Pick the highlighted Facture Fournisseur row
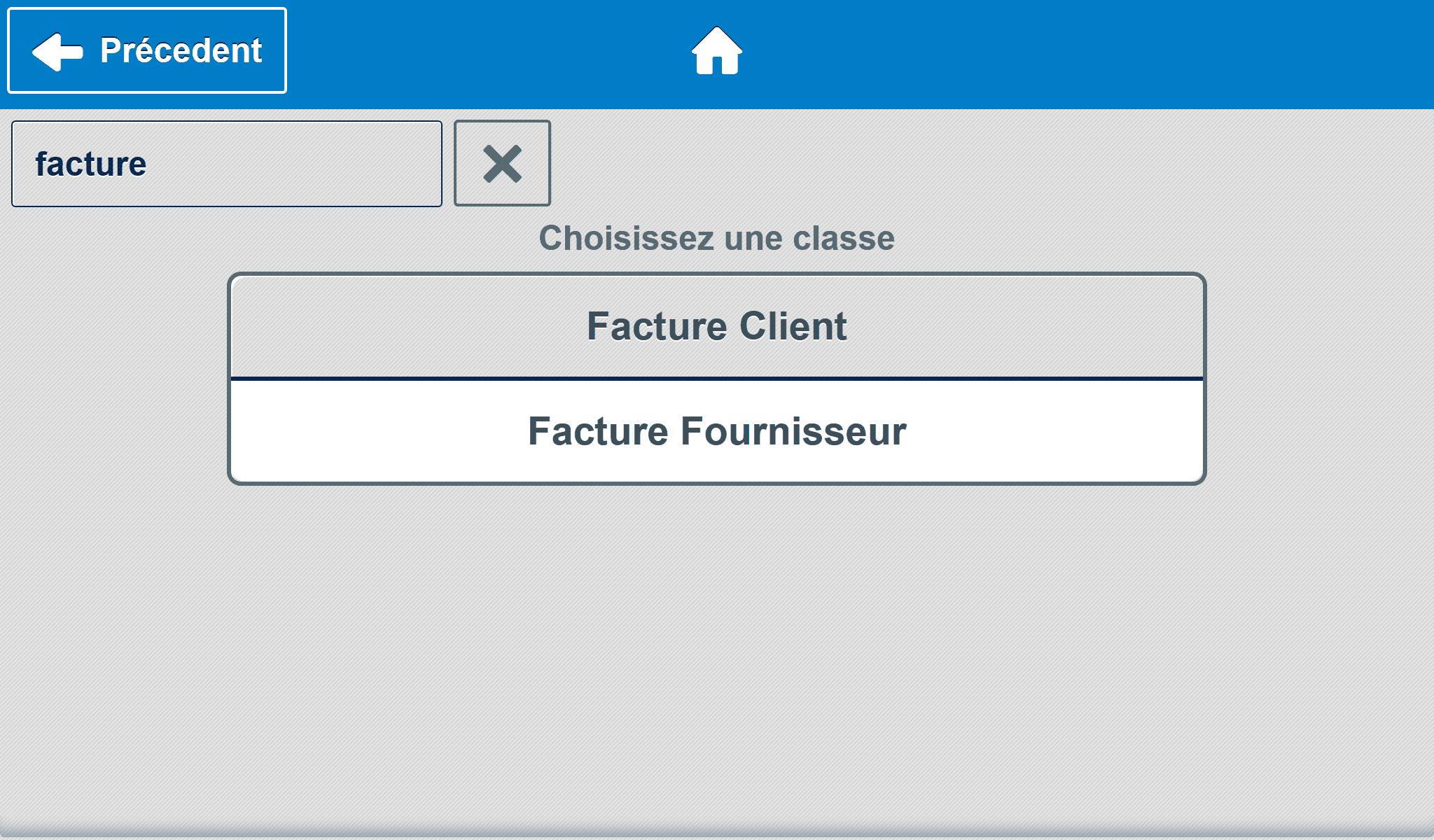This screenshot has width=1434, height=840. pos(716,431)
